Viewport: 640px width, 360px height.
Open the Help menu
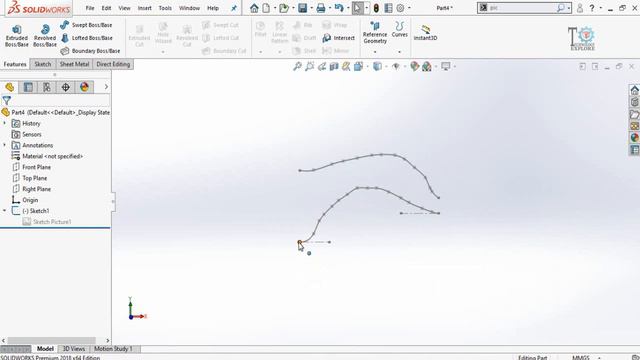(213, 8)
